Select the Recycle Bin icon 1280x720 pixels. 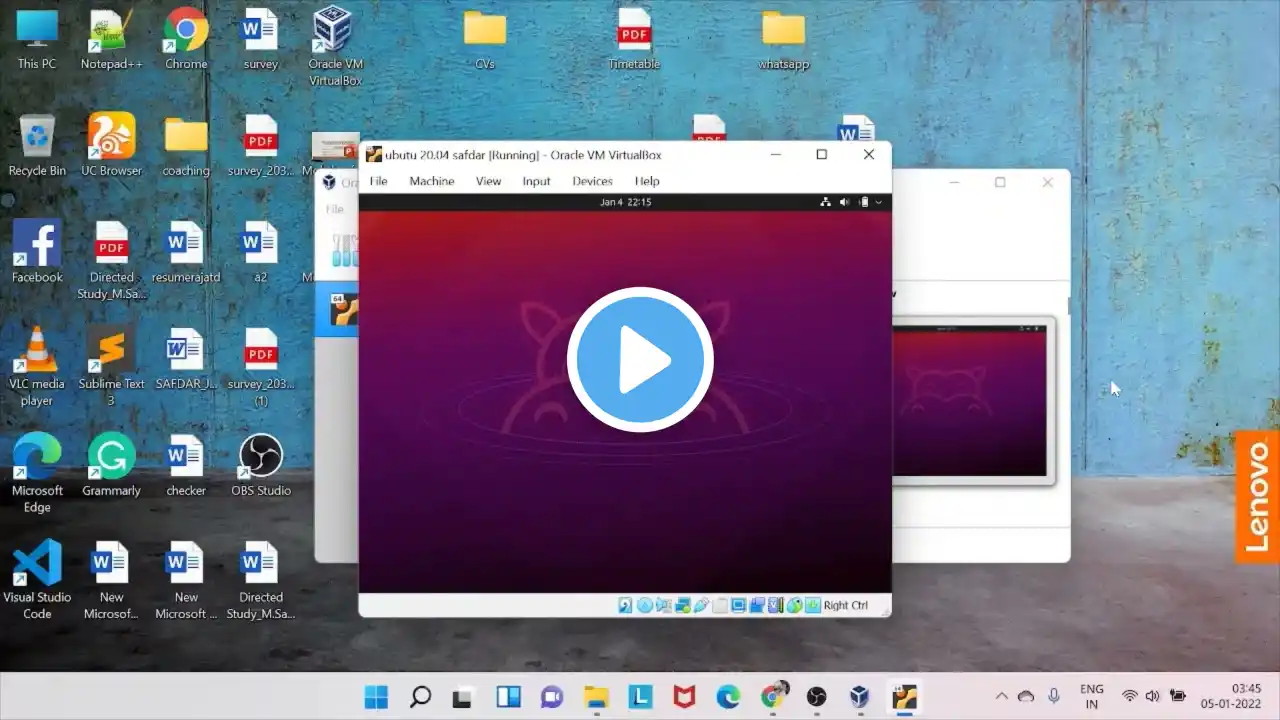37,146
